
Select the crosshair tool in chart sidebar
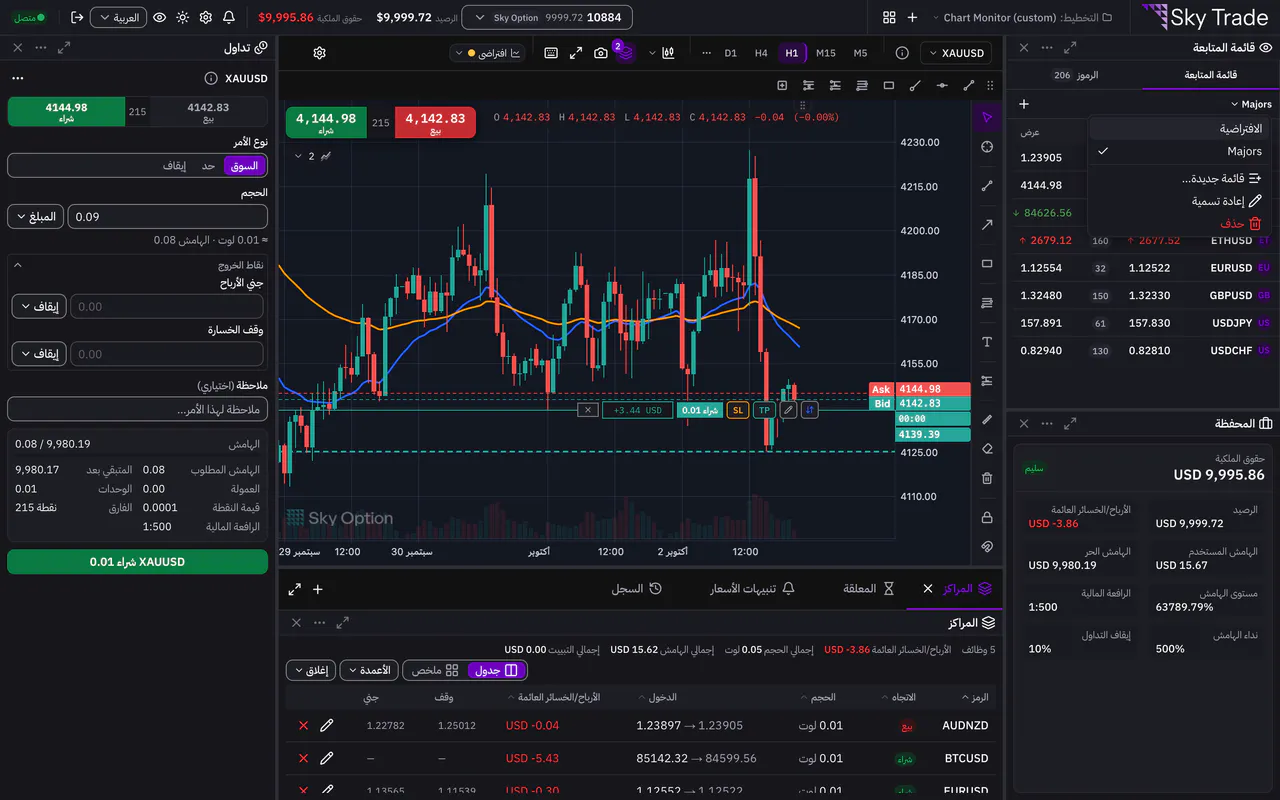[x=987, y=147]
